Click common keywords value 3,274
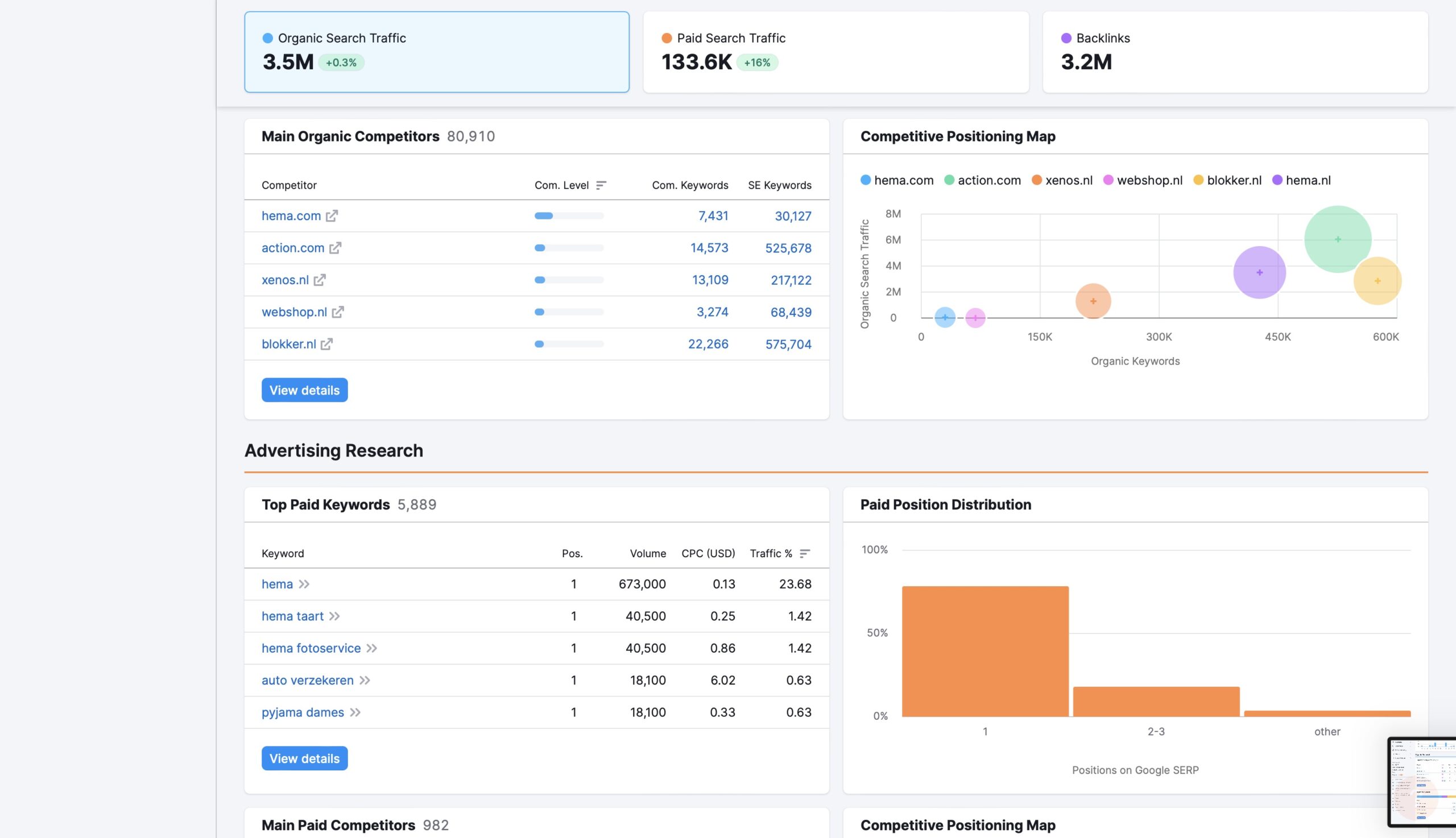The height and width of the screenshot is (838, 1456). [x=712, y=312]
